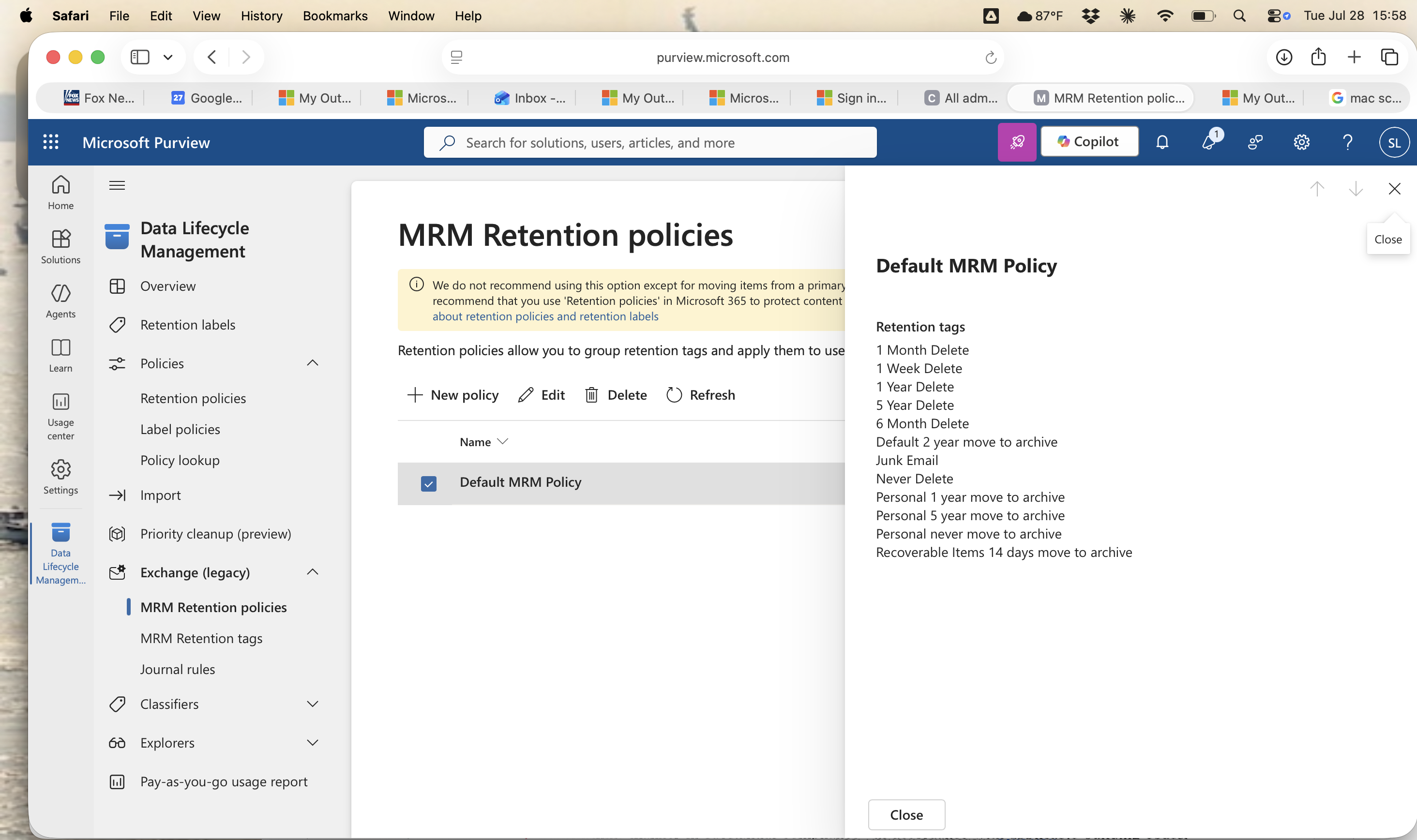Open Journal rules in the navigation
The height and width of the screenshot is (840, 1417).
[177, 669]
